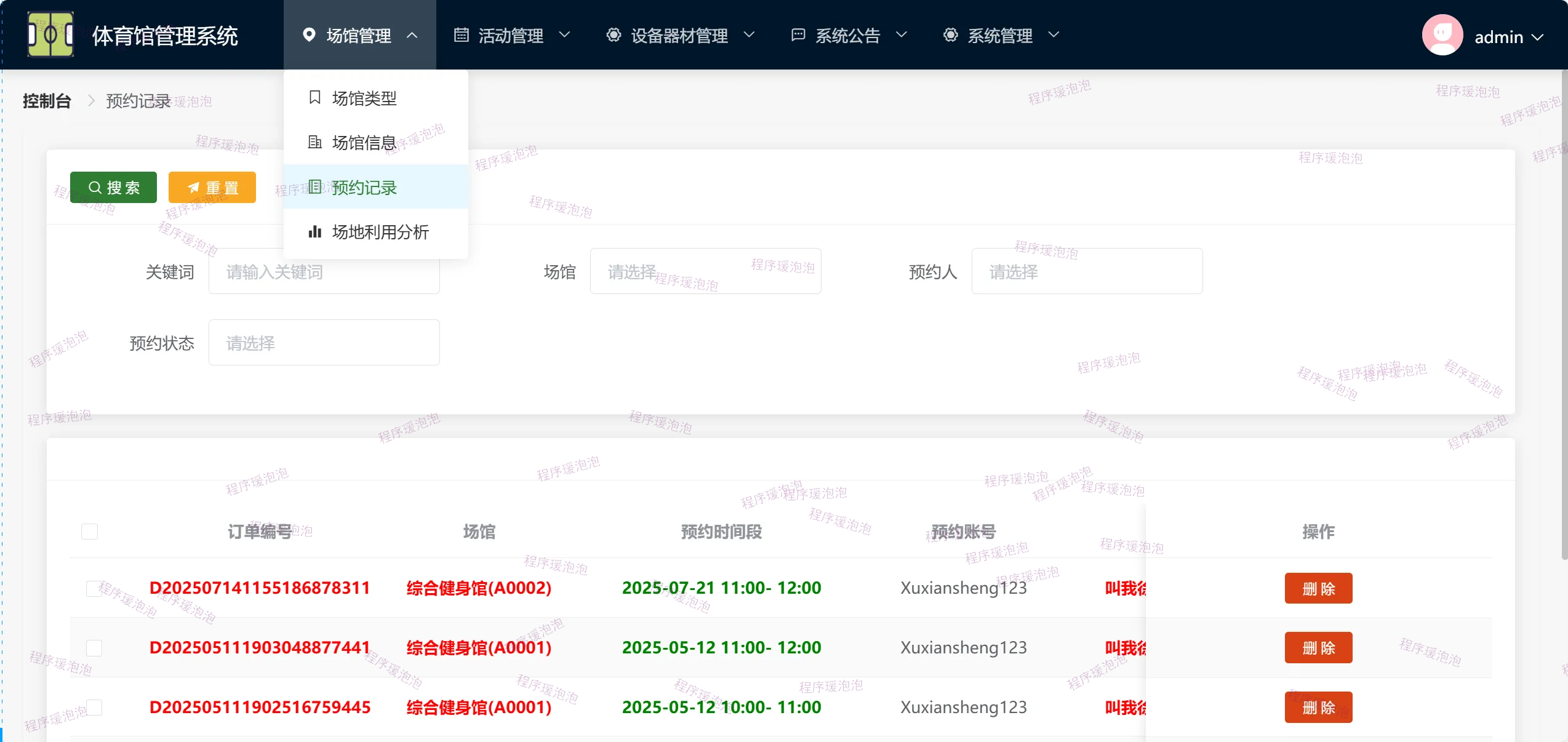Click the orange 重置 button

pos(212,188)
